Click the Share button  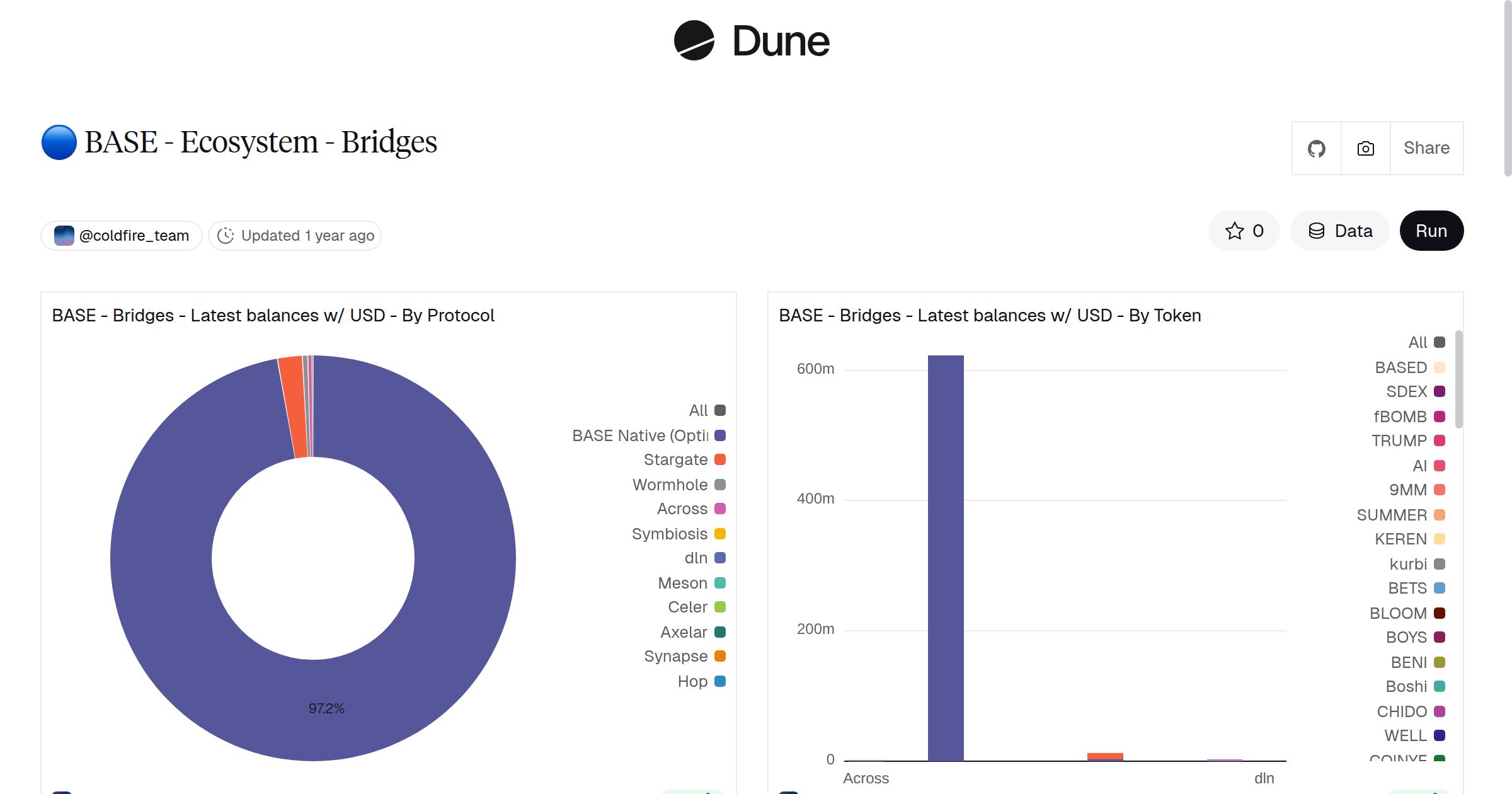click(x=1426, y=149)
